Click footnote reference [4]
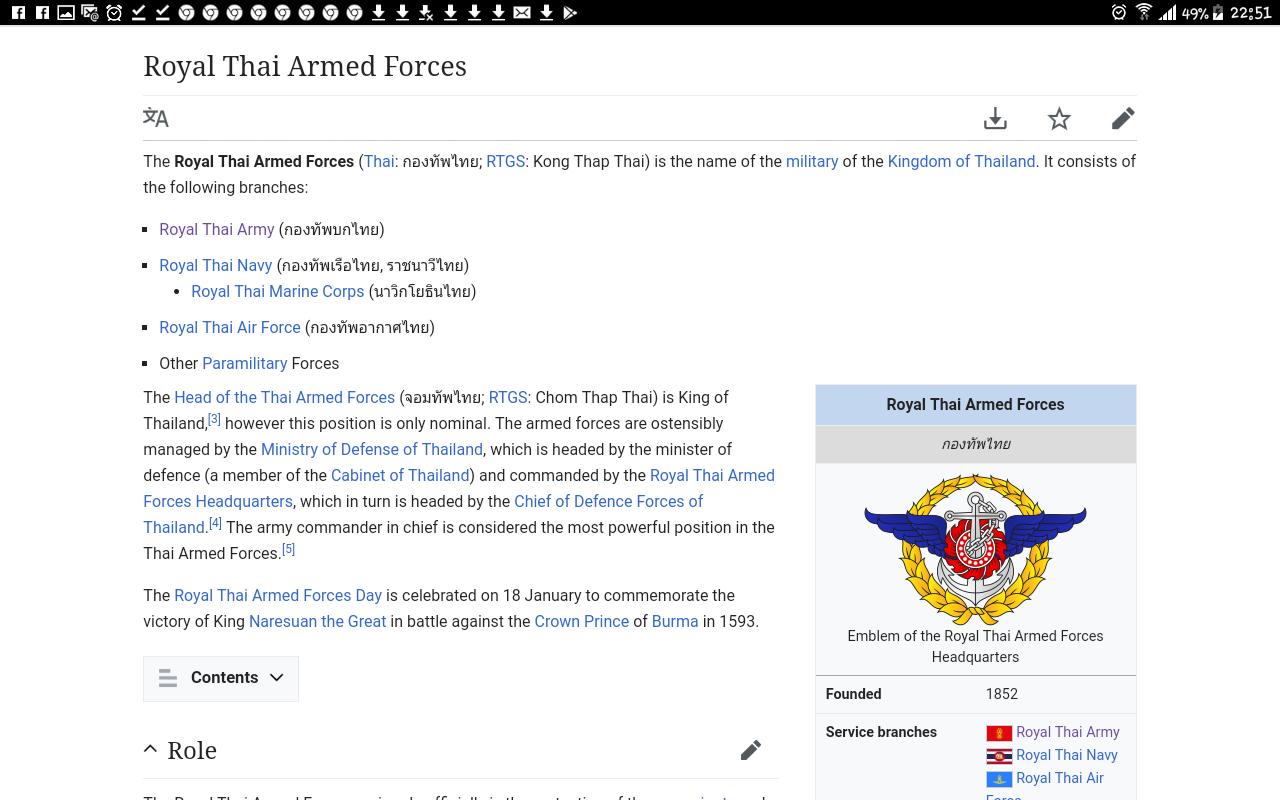Image resolution: width=1280 pixels, height=800 pixels. pos(215,523)
